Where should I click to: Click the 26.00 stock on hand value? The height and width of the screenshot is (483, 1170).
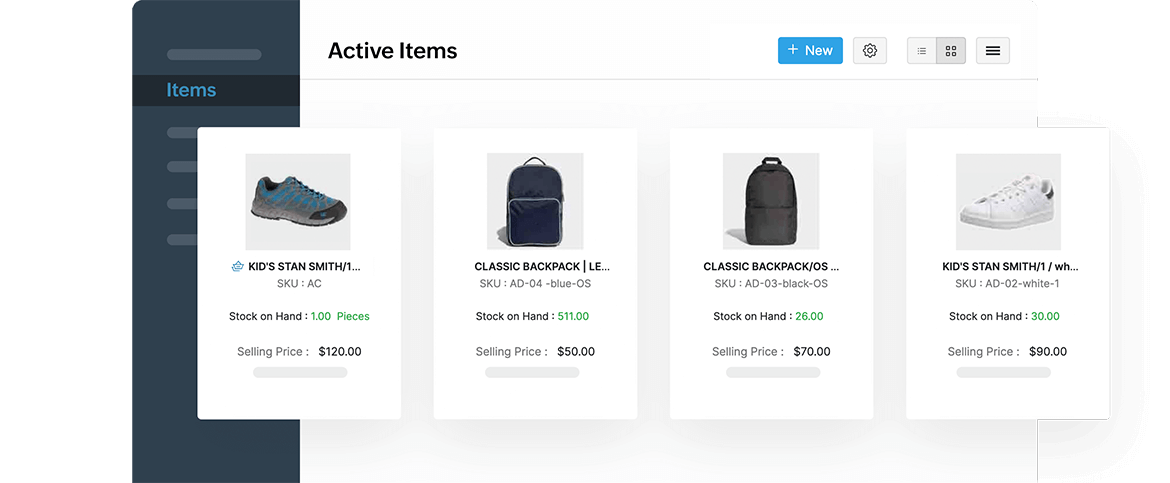point(809,316)
